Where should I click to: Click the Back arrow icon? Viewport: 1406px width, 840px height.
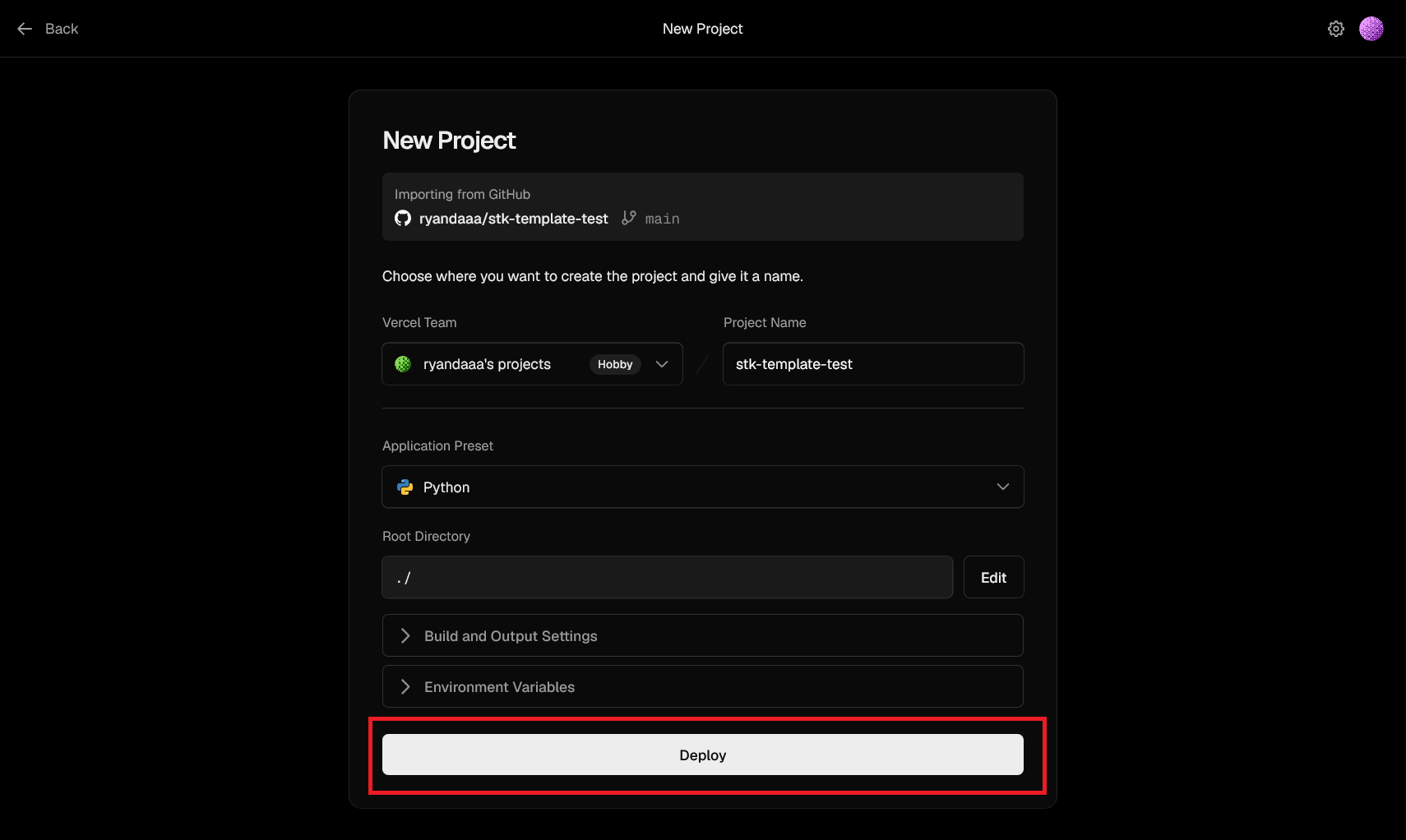pyautogui.click(x=25, y=29)
